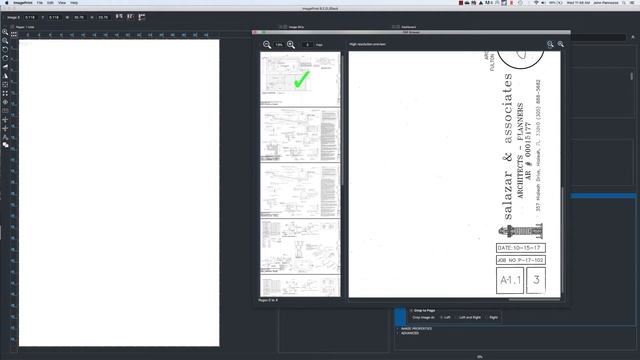Click third layout icon in top options bar
The image size is (640, 360).
click(142, 17)
